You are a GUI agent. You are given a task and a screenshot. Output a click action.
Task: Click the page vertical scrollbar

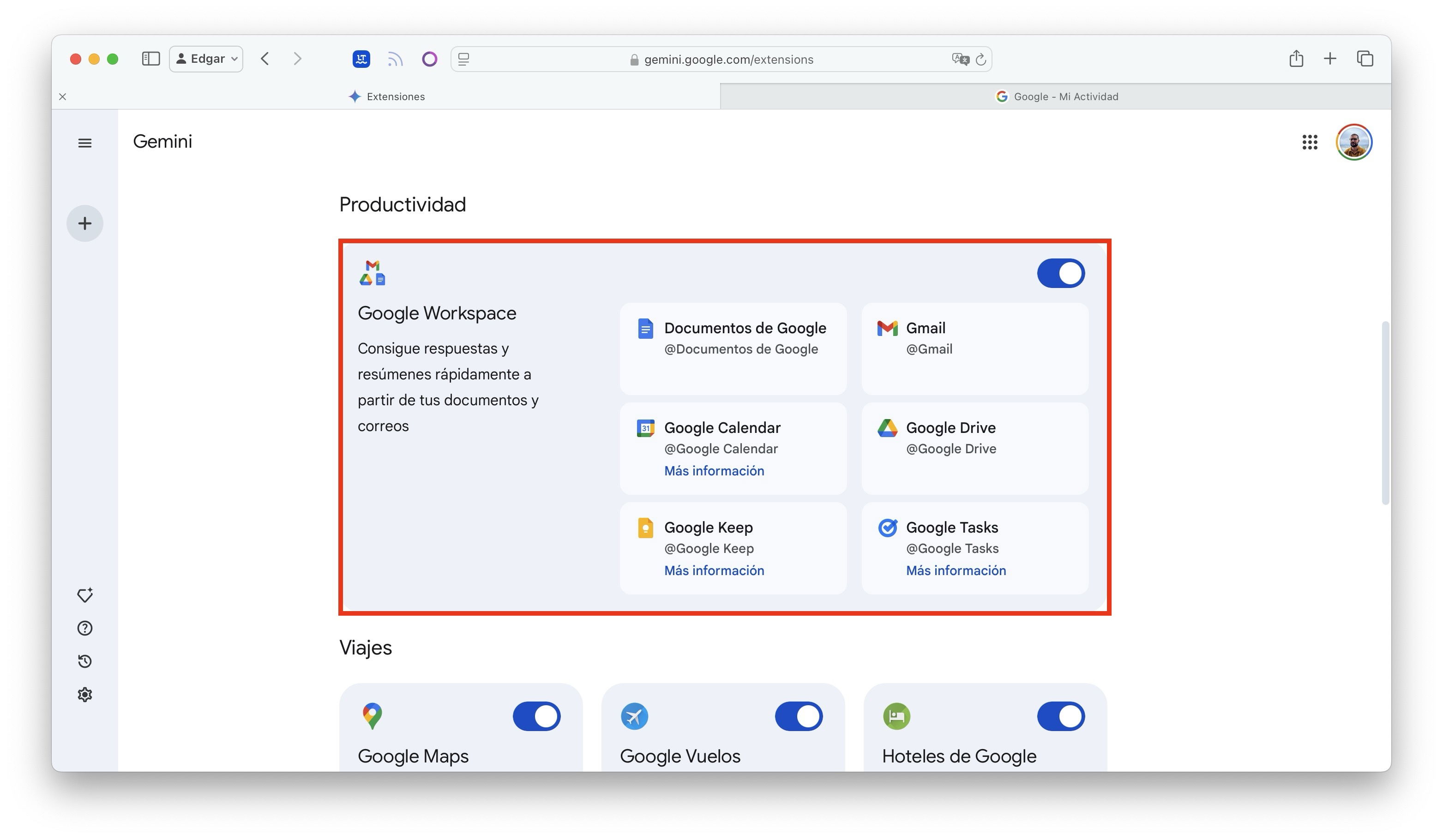(x=1386, y=412)
